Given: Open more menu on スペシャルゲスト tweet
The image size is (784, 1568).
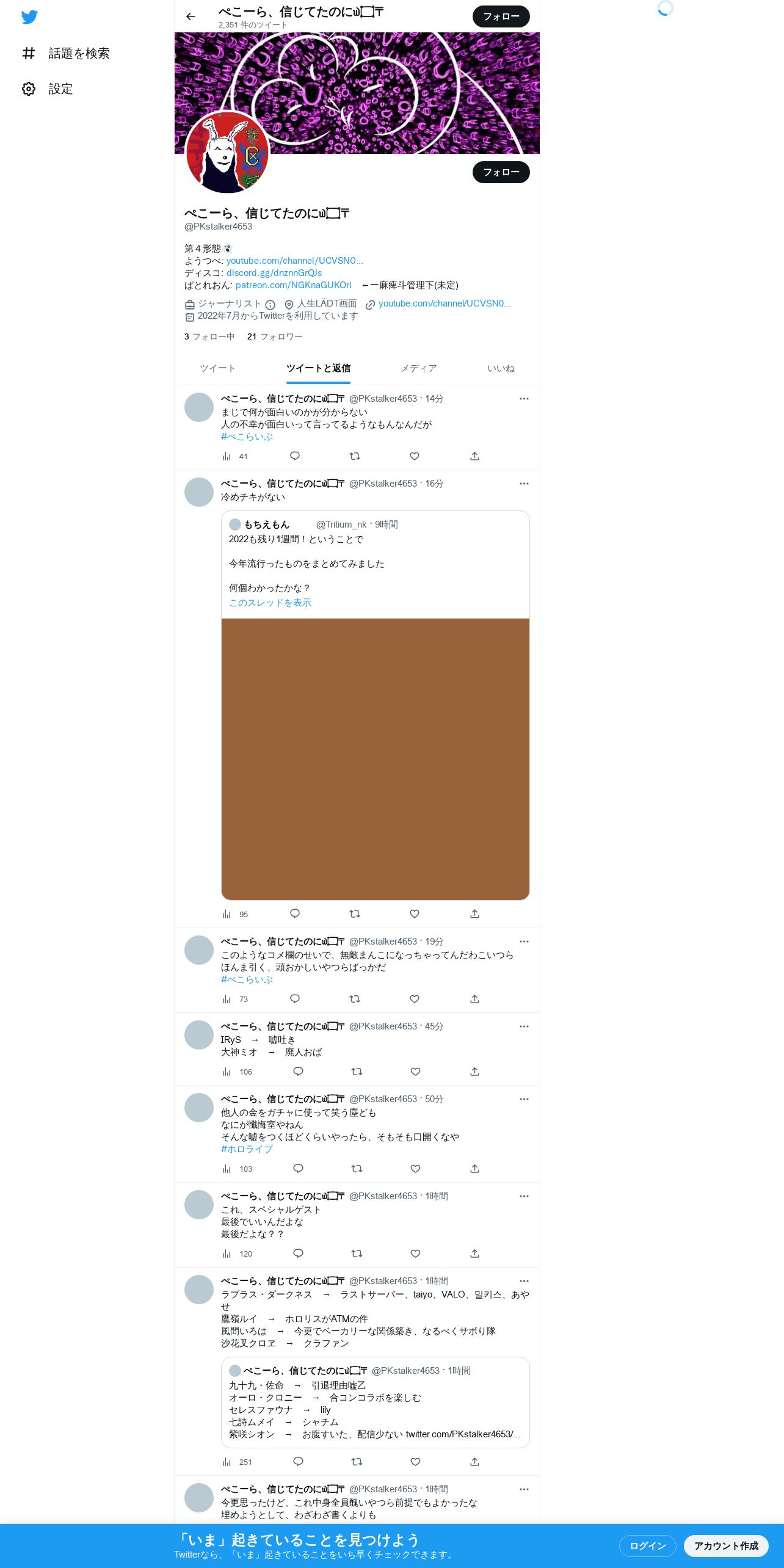Looking at the screenshot, I should coord(524,1196).
